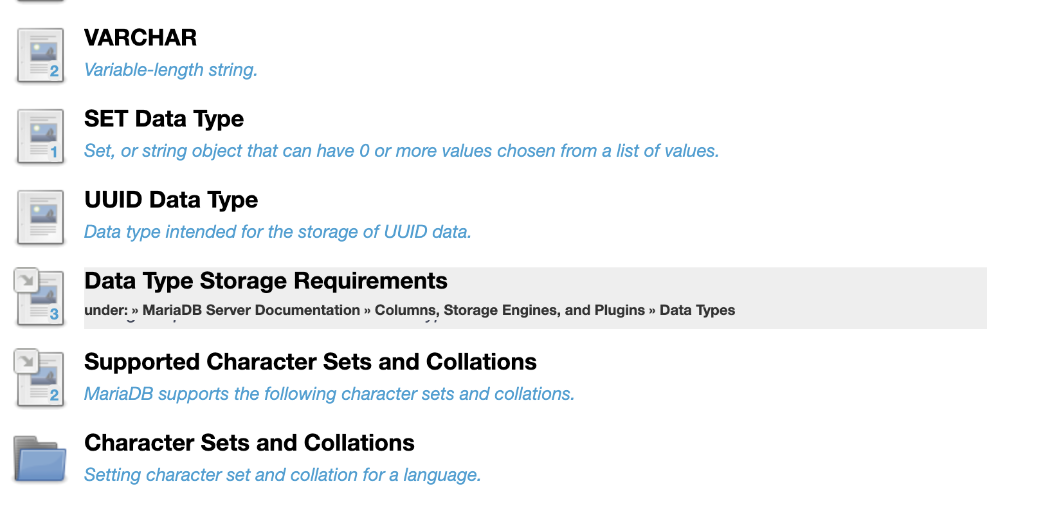Click the SET description about list of values
The image size is (1044, 508).
(x=401, y=151)
